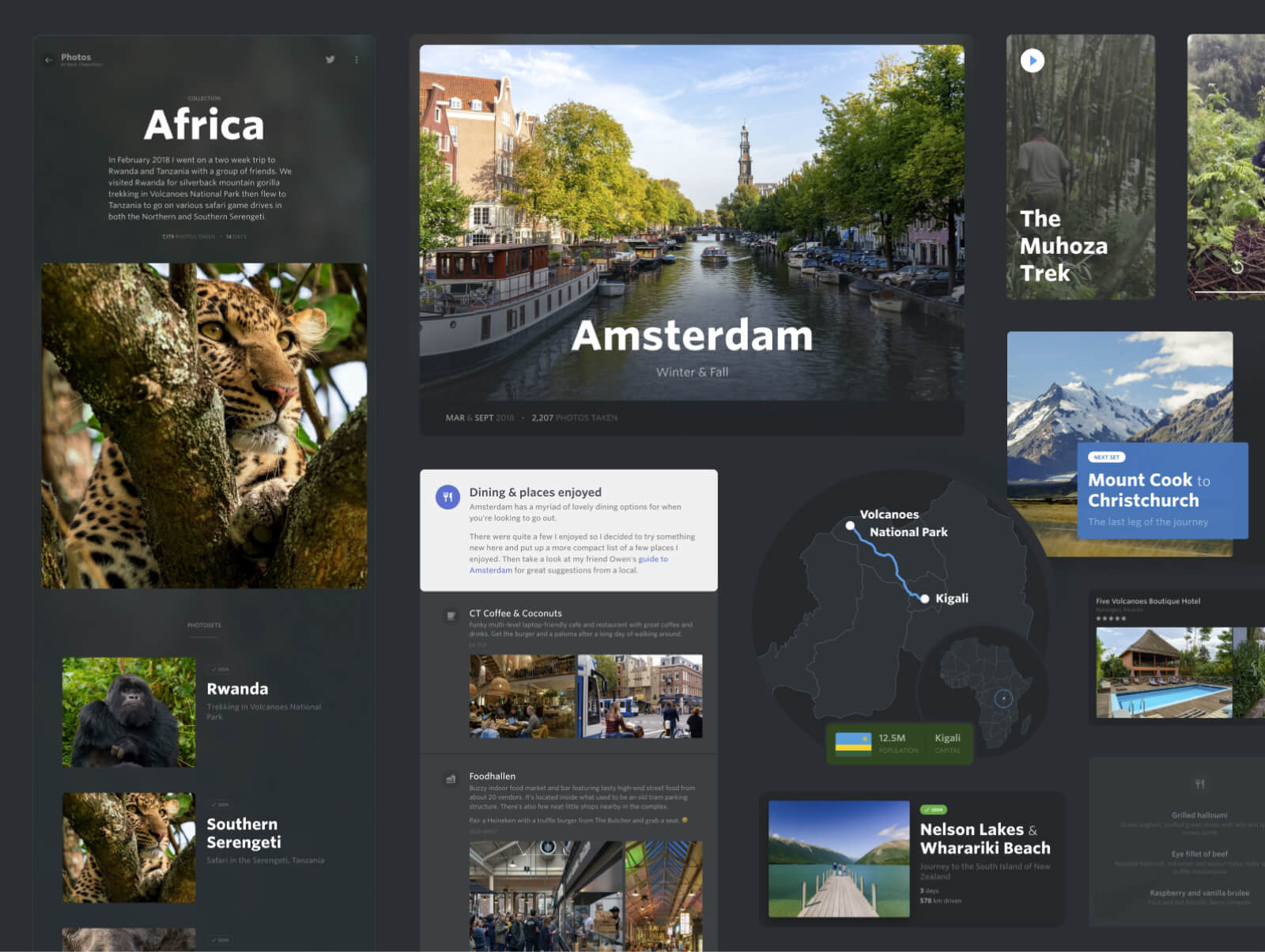This screenshot has height=952, width=1265.
Task: Click the blue fork and knife dining icon
Action: coord(447,497)
